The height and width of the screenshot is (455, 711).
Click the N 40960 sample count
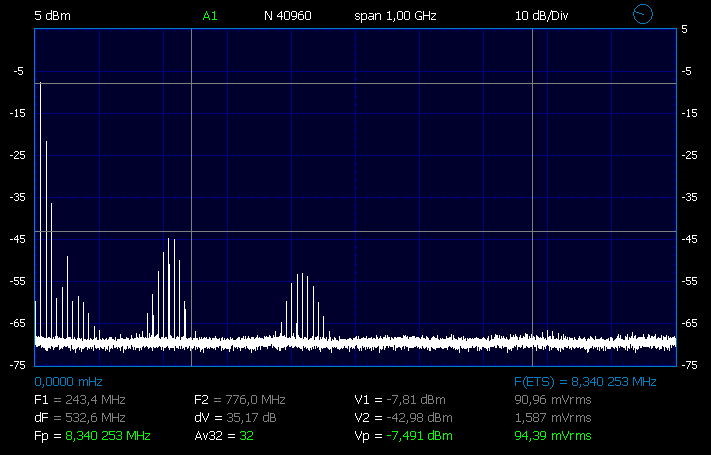pos(287,16)
